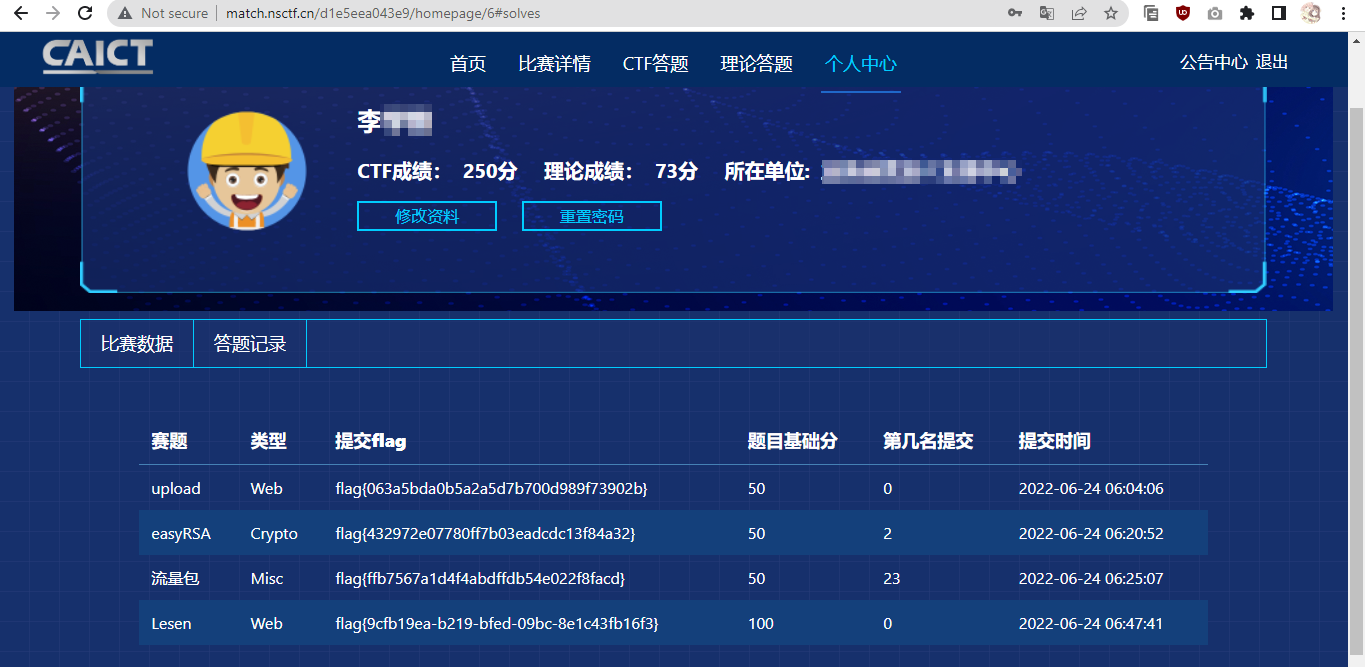Toggle the browser side panel icon
Image resolution: width=1365 pixels, height=667 pixels.
click(x=1278, y=13)
